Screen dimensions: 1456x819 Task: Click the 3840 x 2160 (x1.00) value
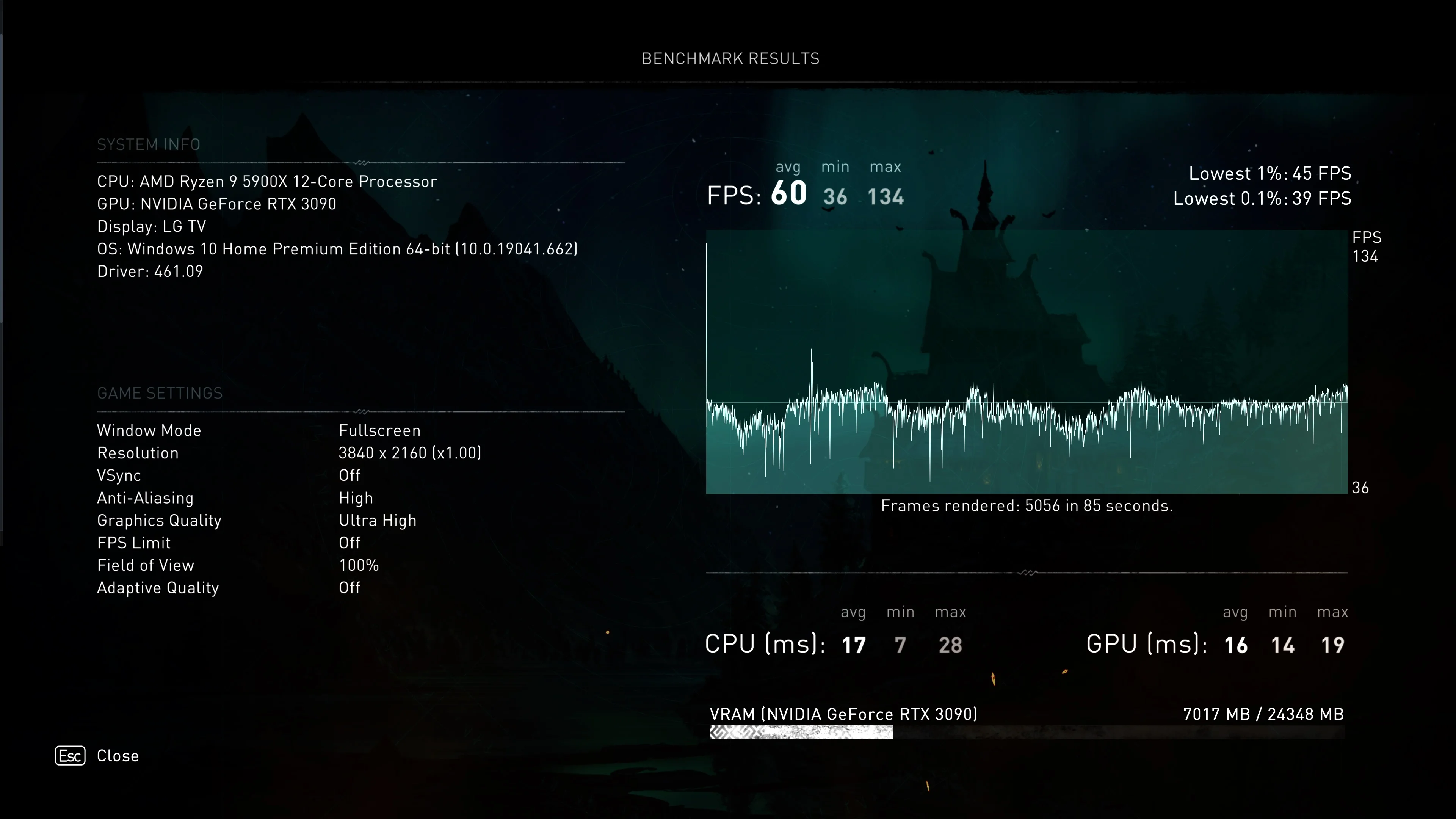410,453
